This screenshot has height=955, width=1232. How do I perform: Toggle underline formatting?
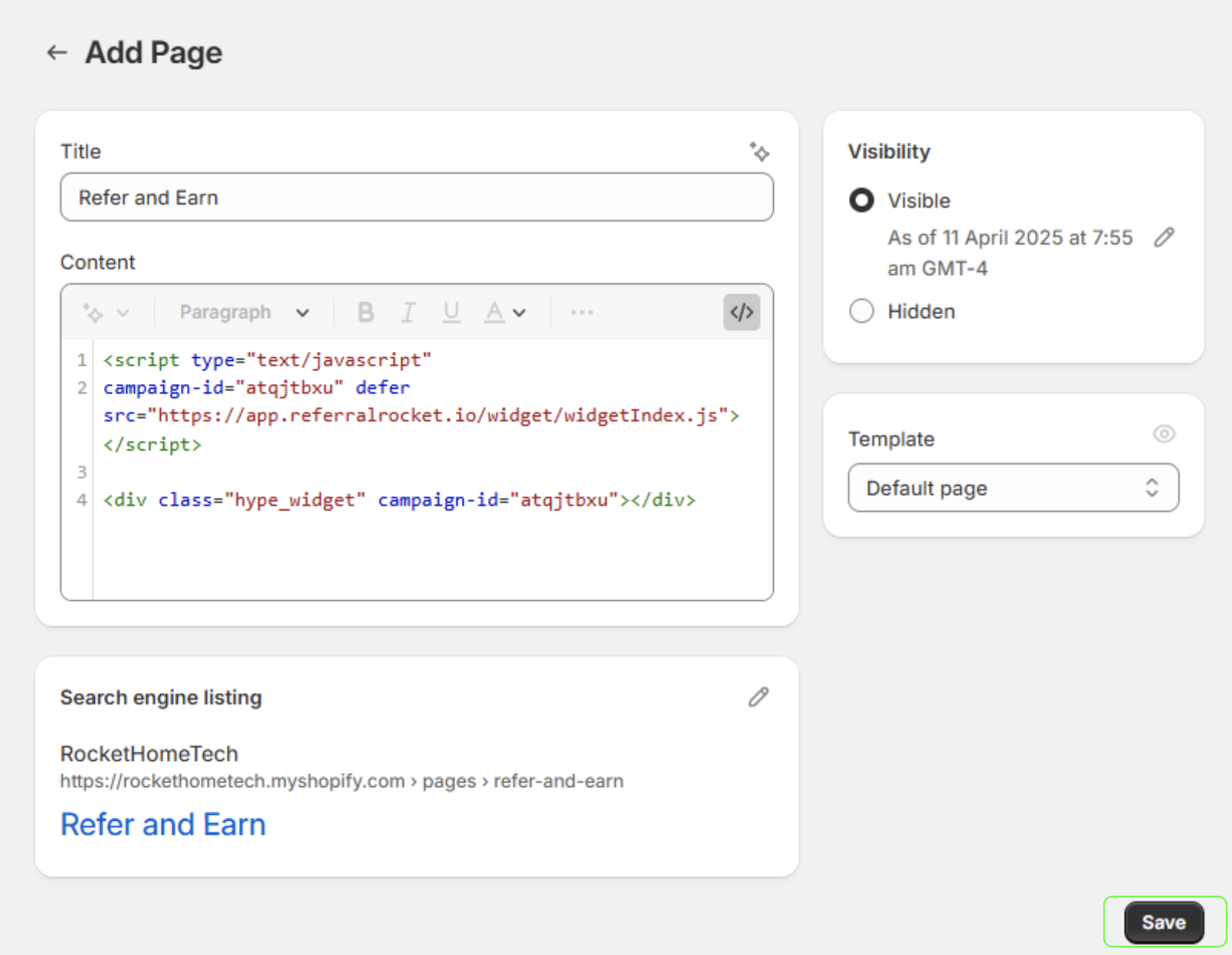(x=451, y=313)
